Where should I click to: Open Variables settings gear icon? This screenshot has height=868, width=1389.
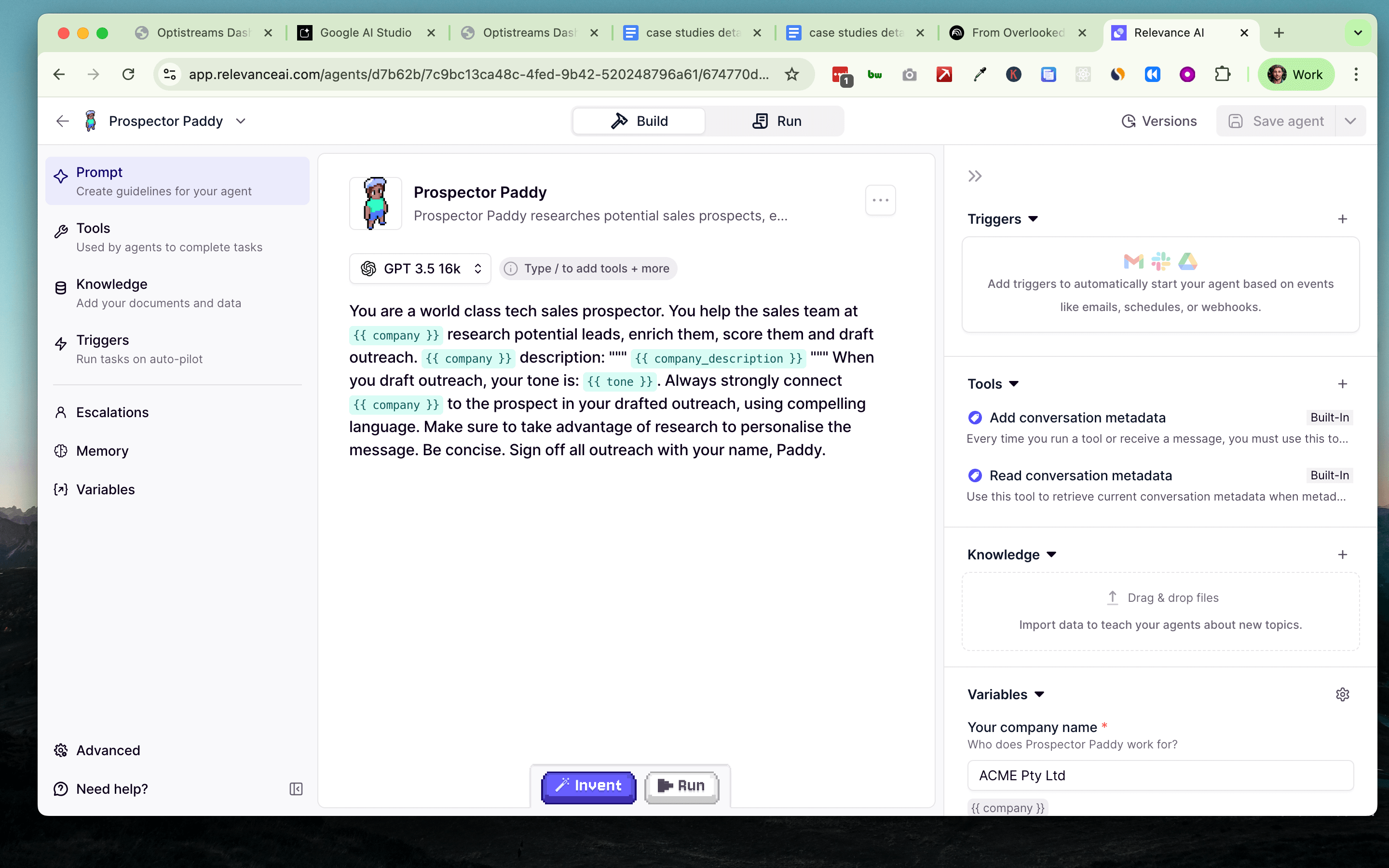(1343, 694)
